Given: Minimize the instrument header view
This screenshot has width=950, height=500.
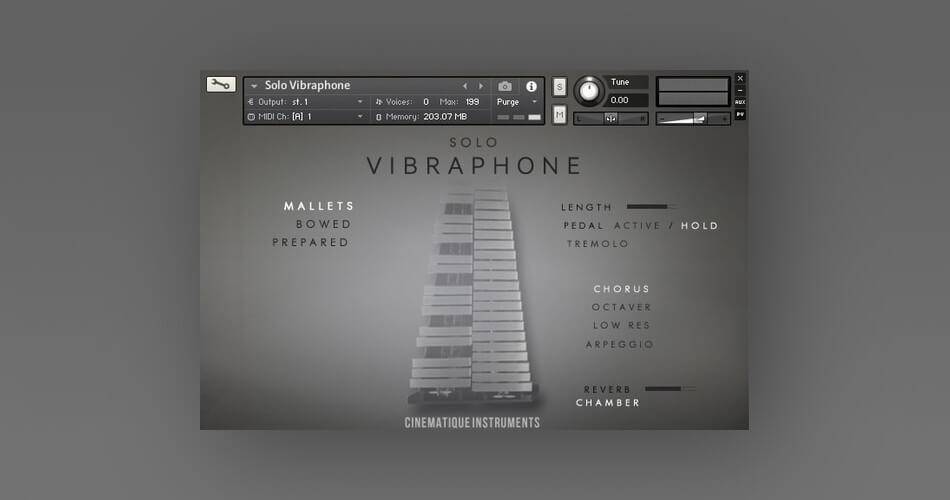Looking at the screenshot, I should pos(740,90).
